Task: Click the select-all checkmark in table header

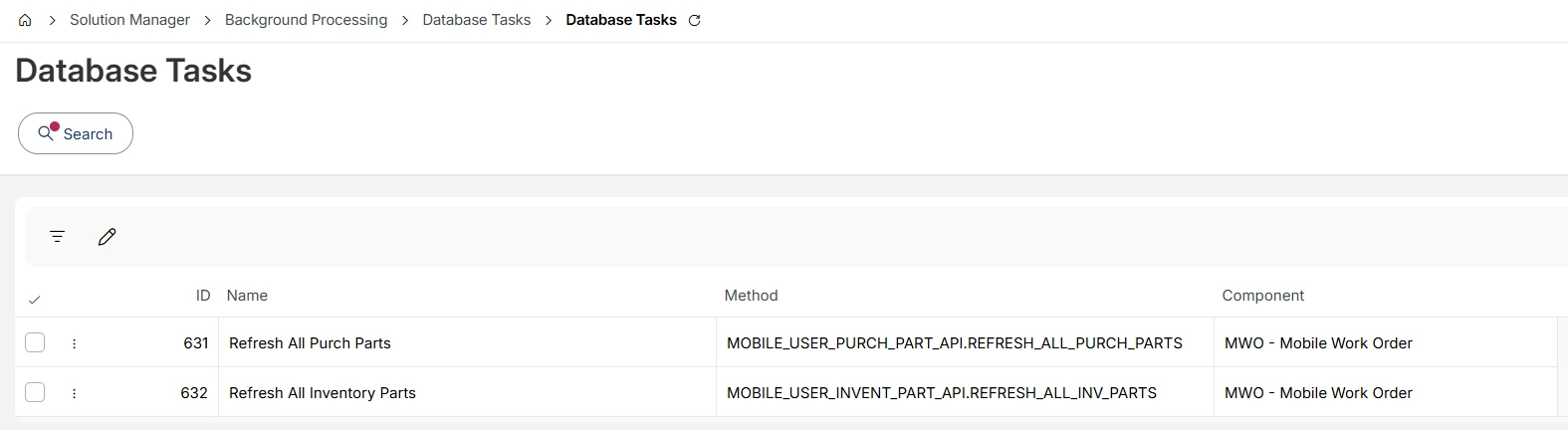Action: [35, 299]
